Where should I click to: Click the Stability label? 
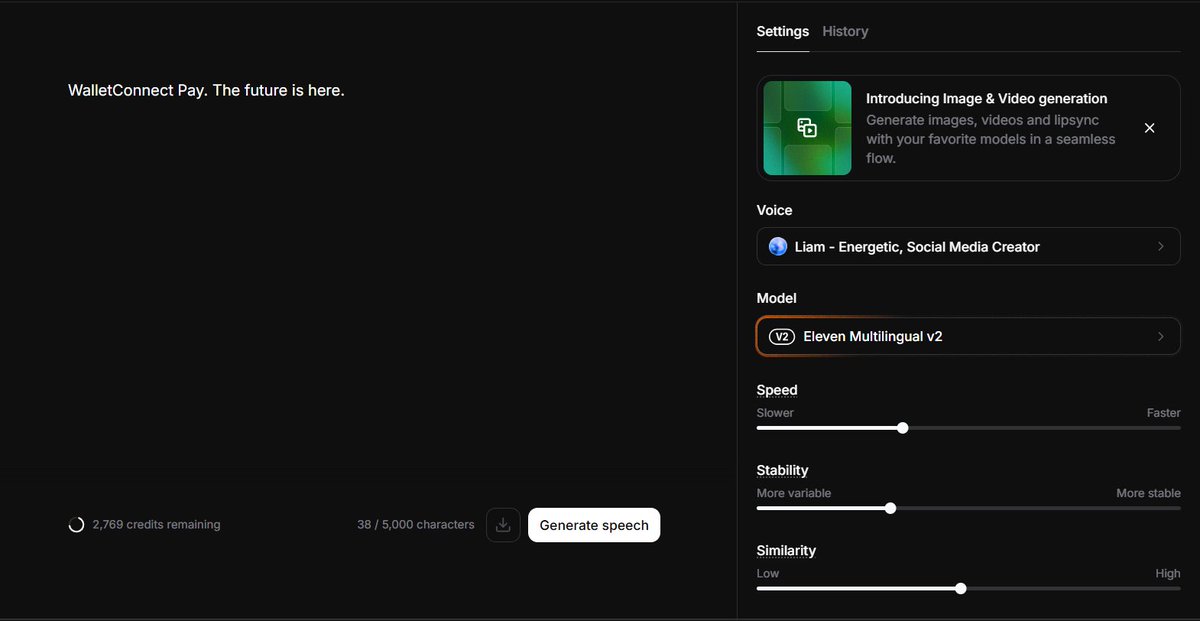782,470
